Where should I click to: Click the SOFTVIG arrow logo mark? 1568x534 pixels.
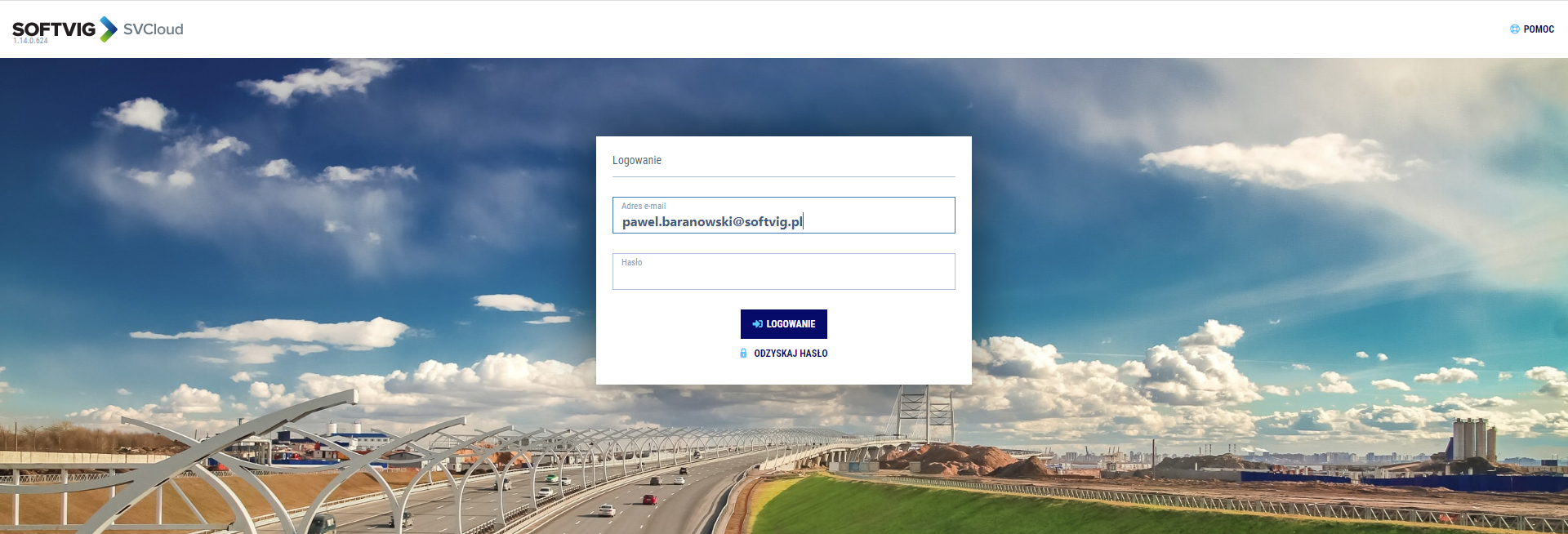tap(109, 29)
